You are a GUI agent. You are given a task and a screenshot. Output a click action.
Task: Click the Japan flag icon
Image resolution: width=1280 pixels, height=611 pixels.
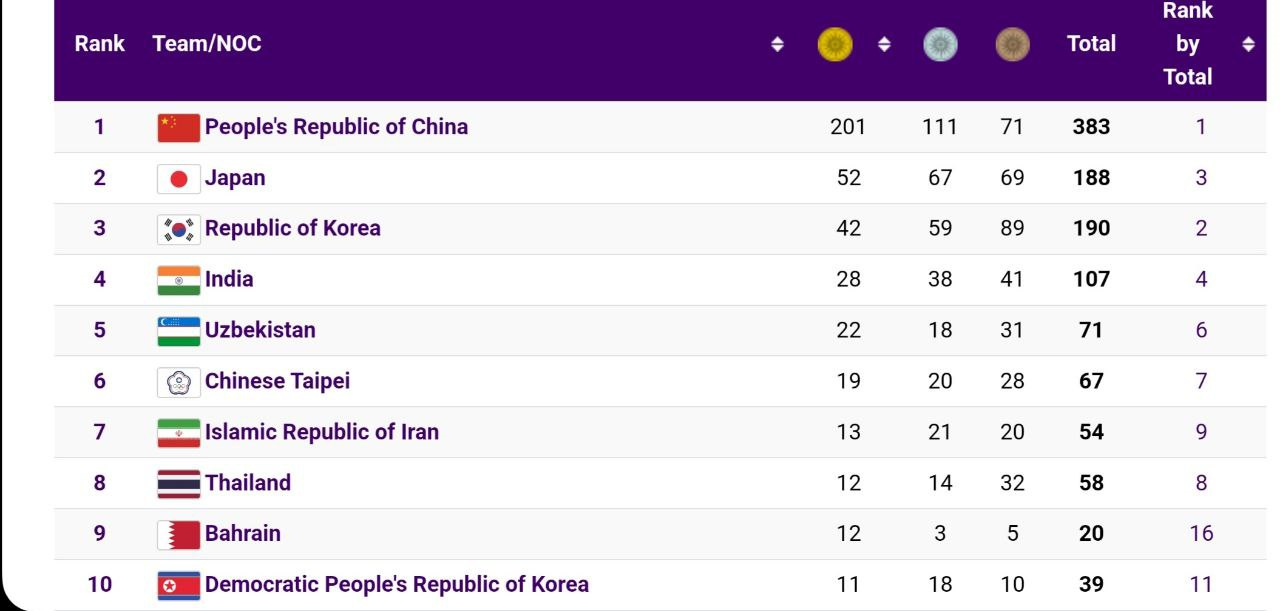coord(179,179)
